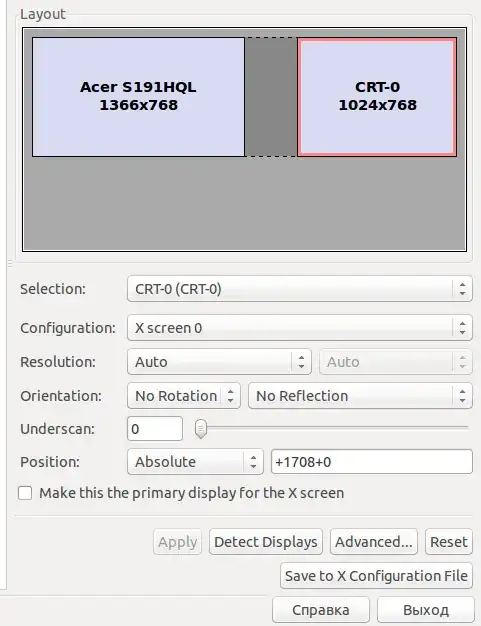This screenshot has width=481, height=626.
Task: Open the active Resolution Auto dropdown
Action: pos(219,362)
